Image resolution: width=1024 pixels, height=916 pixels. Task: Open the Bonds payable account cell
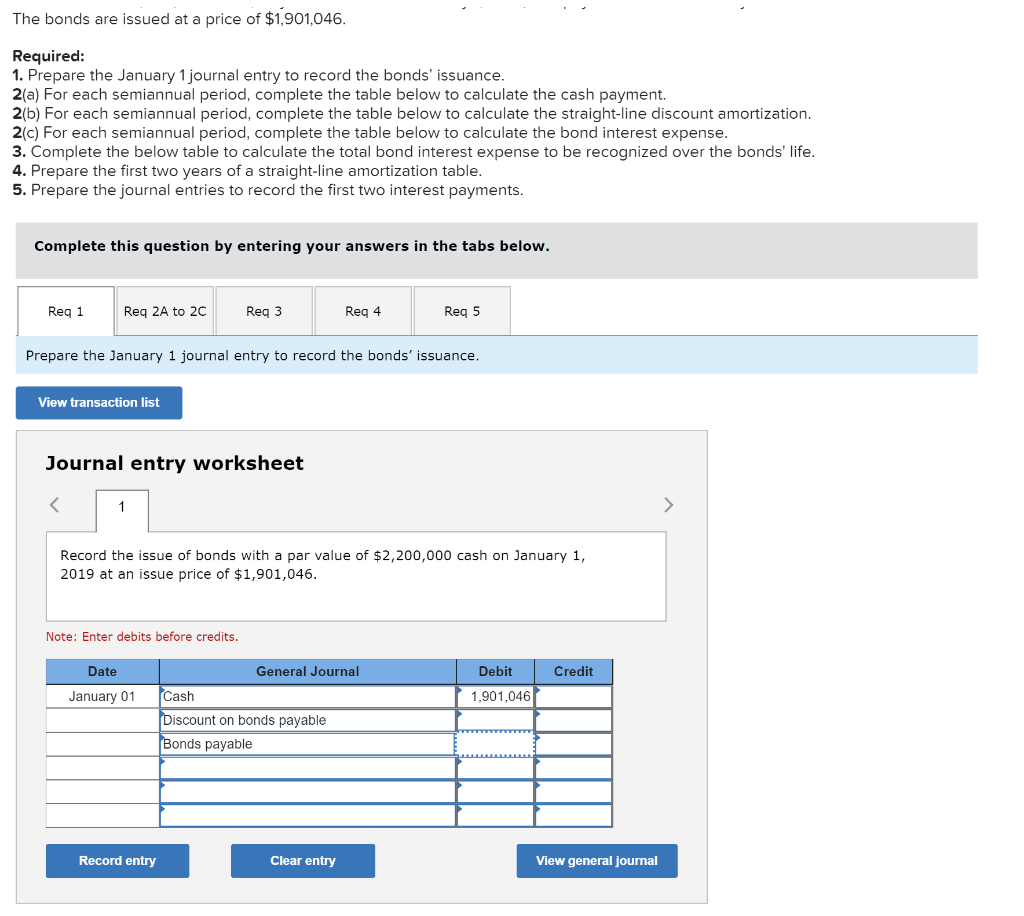pos(308,744)
